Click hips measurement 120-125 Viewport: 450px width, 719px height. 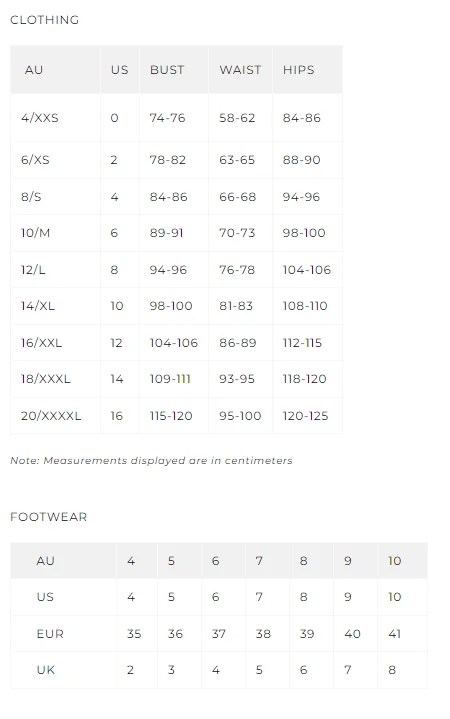tap(306, 416)
